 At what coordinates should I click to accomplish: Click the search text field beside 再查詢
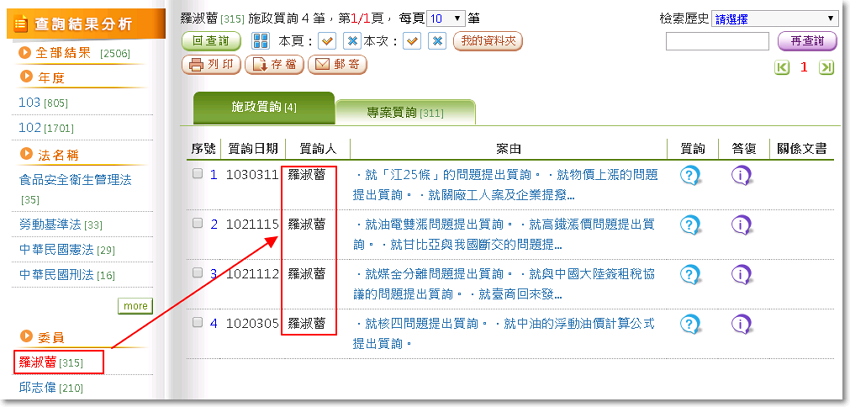coord(717,41)
